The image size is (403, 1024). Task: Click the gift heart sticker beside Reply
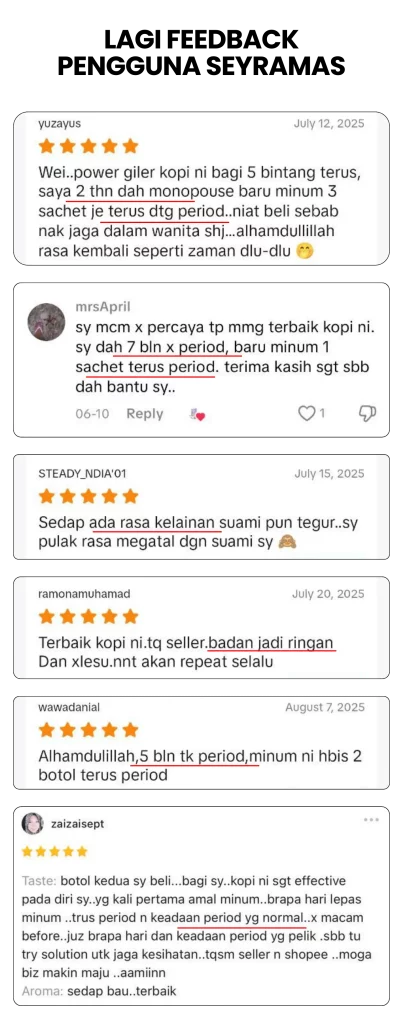(197, 414)
